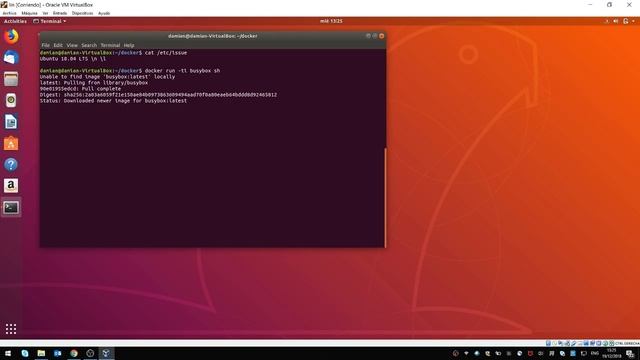Expand the Terminal app menu in top bar
Screen dimensions: 640x360
pos(50,21)
